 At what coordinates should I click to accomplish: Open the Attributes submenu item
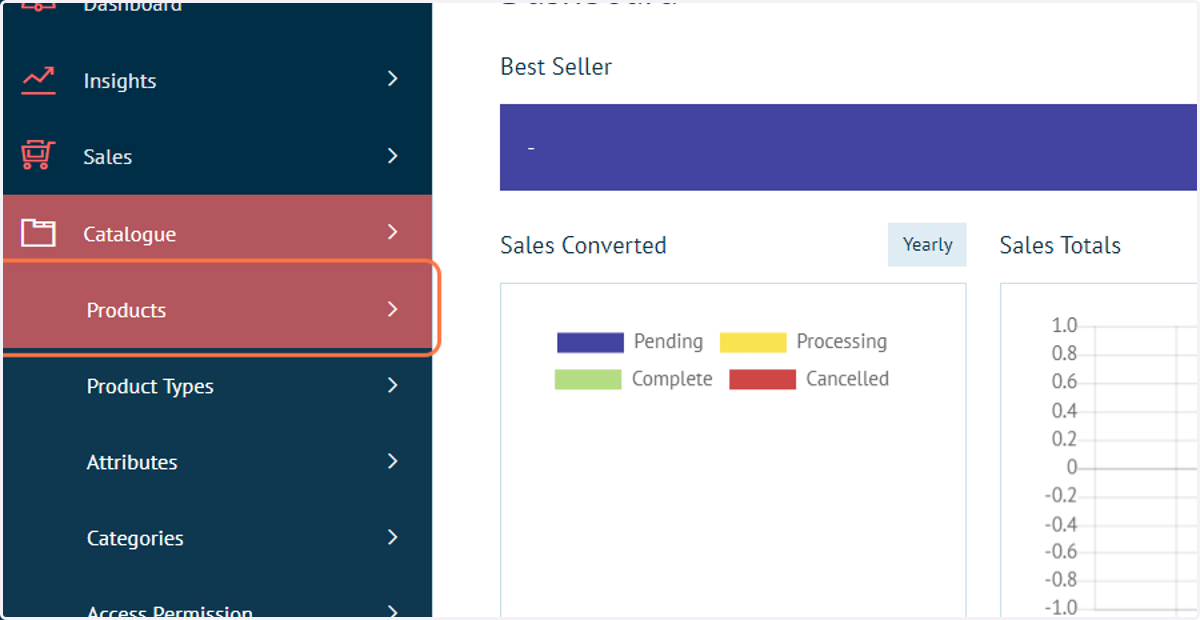click(x=217, y=462)
